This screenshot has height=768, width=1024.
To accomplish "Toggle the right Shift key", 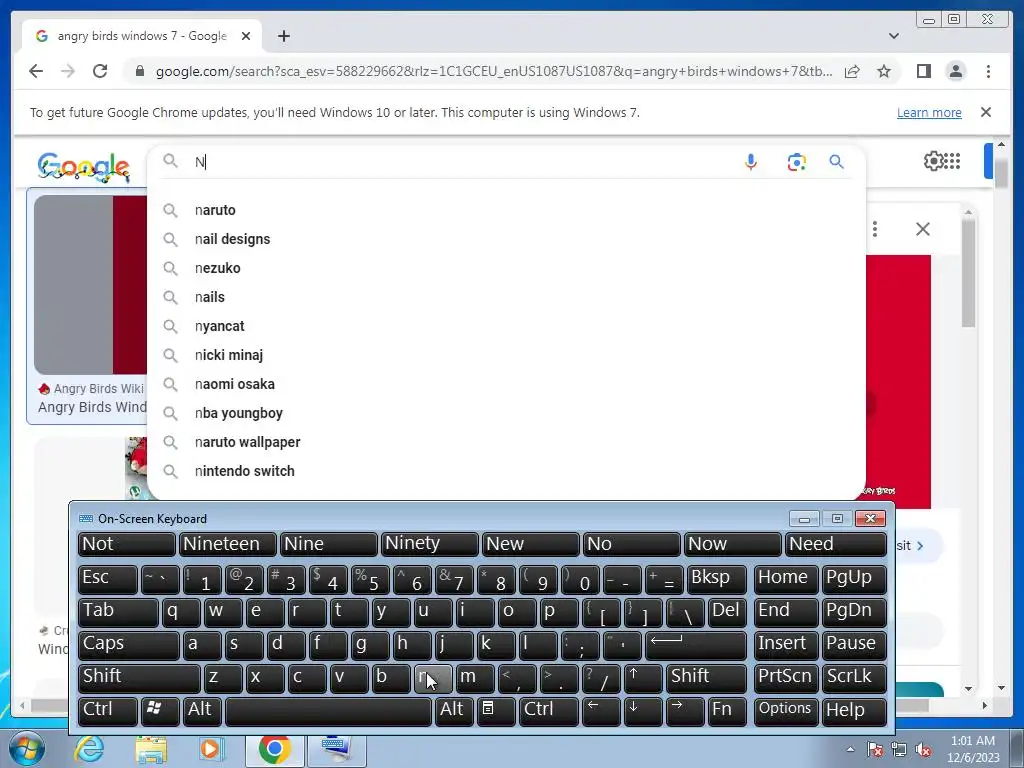I will tap(706, 678).
